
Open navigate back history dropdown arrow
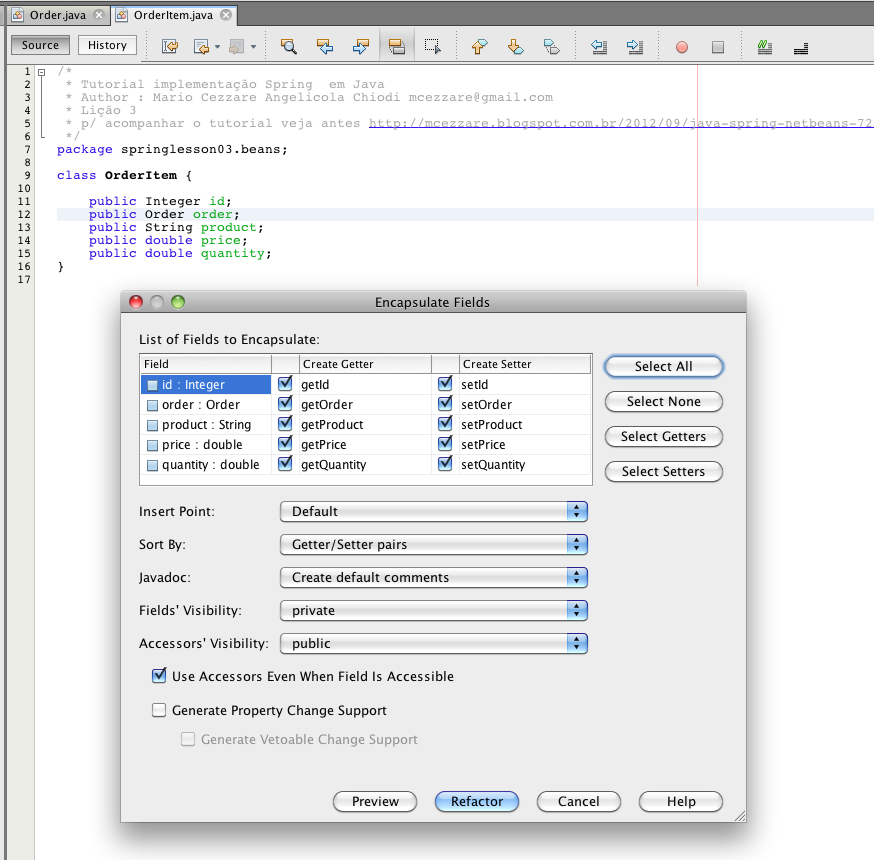click(217, 47)
